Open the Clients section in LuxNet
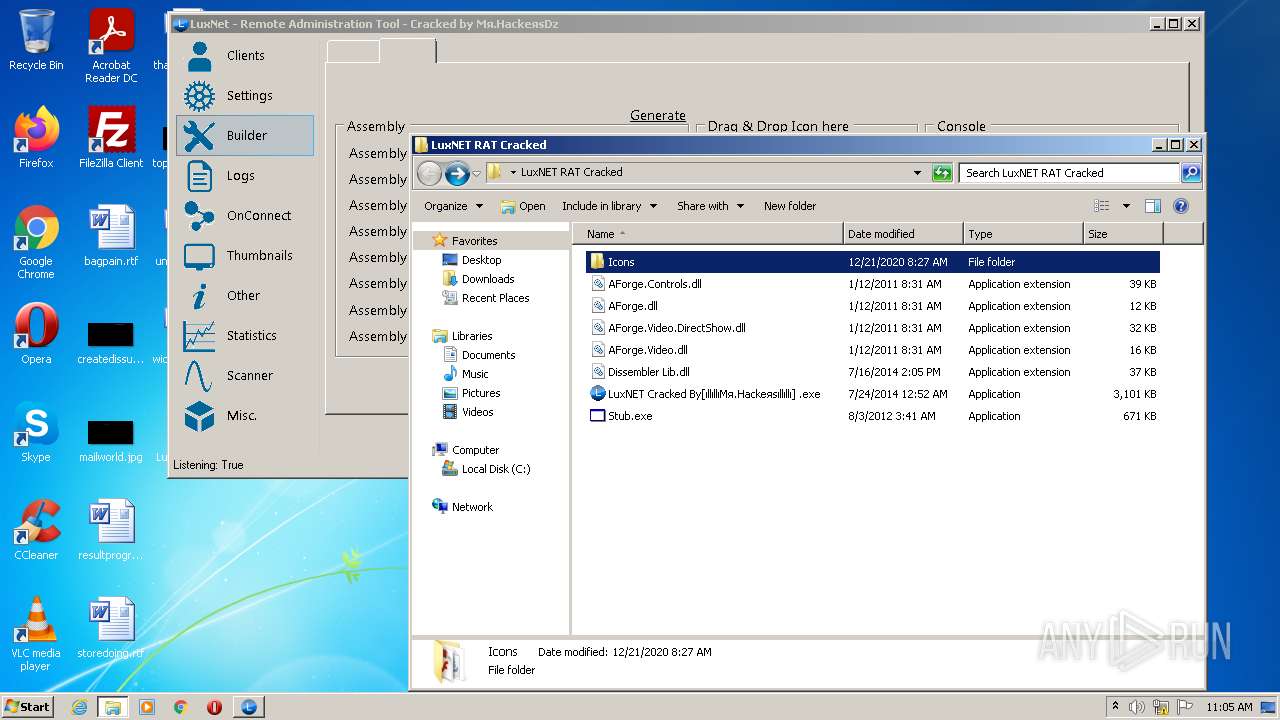 [245, 56]
